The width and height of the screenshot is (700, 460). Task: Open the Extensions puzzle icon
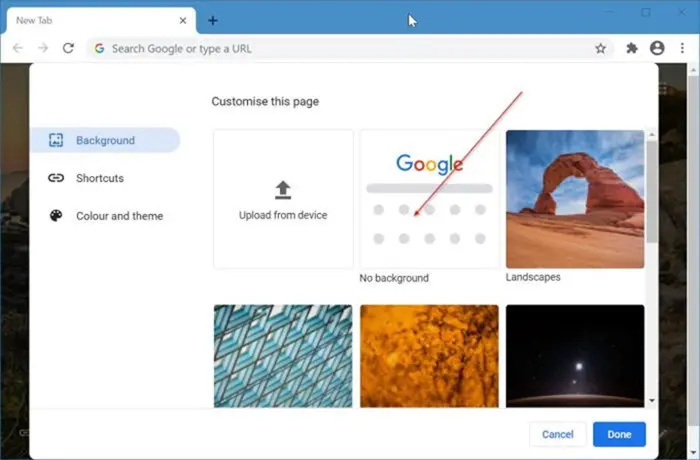(632, 48)
